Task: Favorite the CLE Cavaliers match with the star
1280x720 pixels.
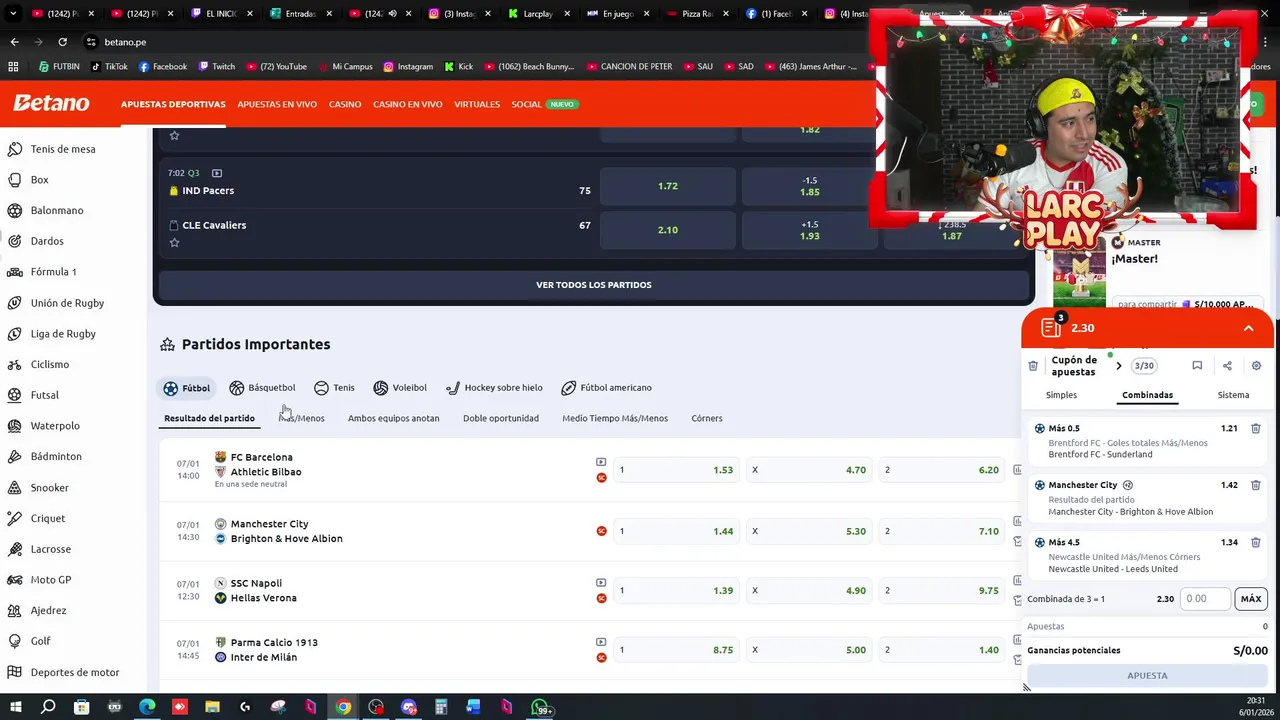Action: [174, 242]
